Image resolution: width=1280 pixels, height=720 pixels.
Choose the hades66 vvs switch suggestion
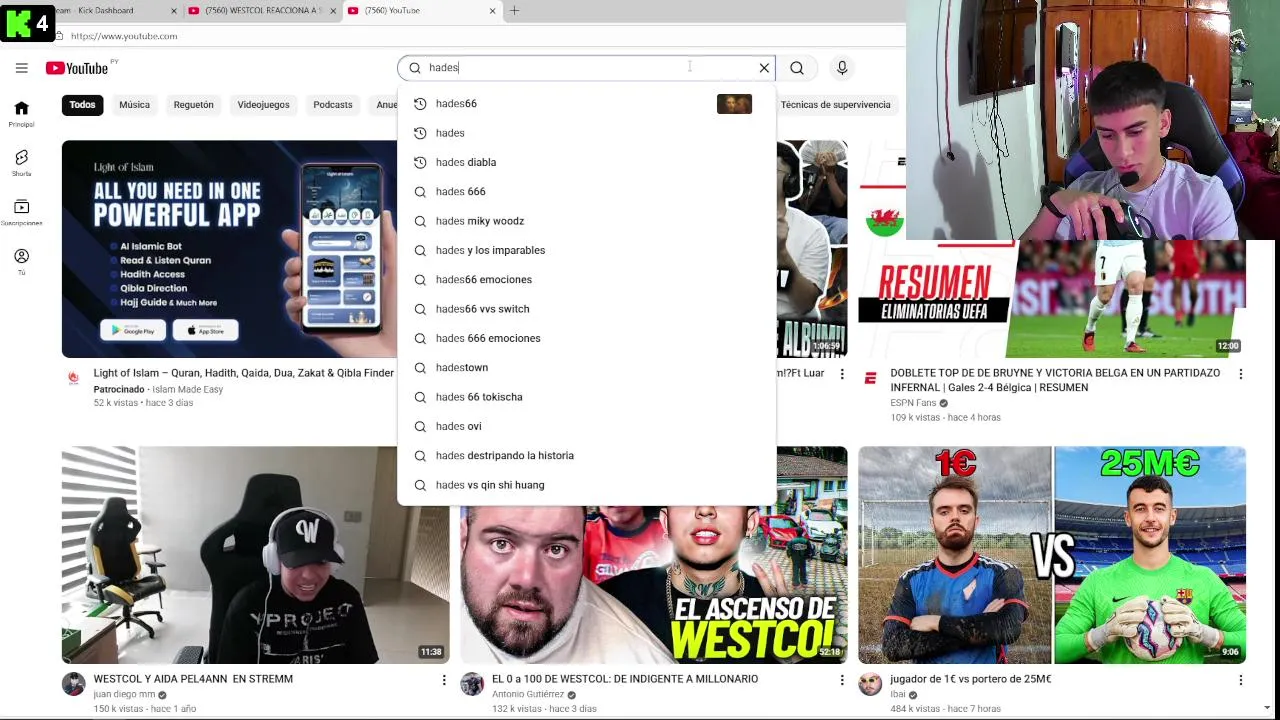tap(586, 309)
